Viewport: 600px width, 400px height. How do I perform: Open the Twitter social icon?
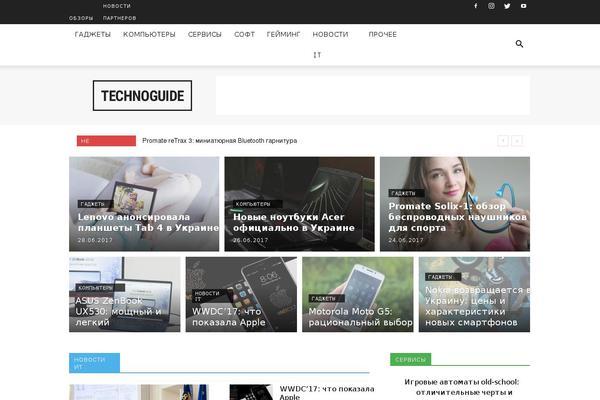[x=507, y=6]
